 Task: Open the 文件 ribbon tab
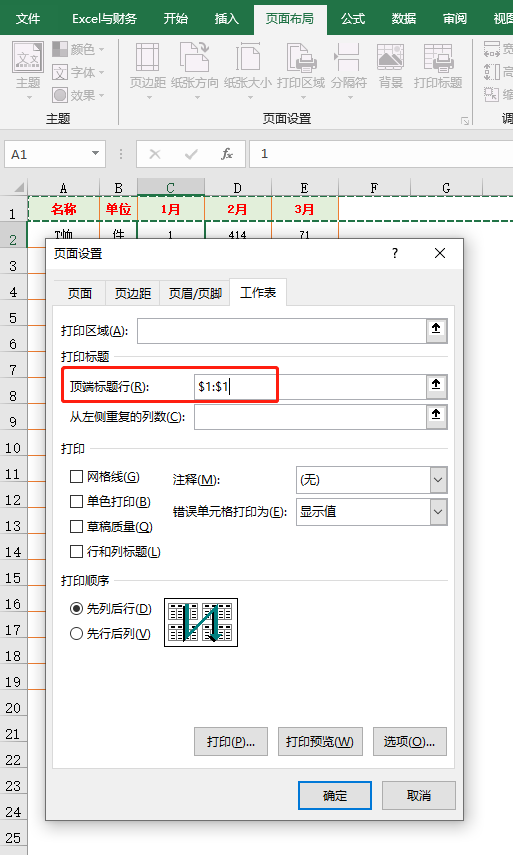[x=28, y=19]
